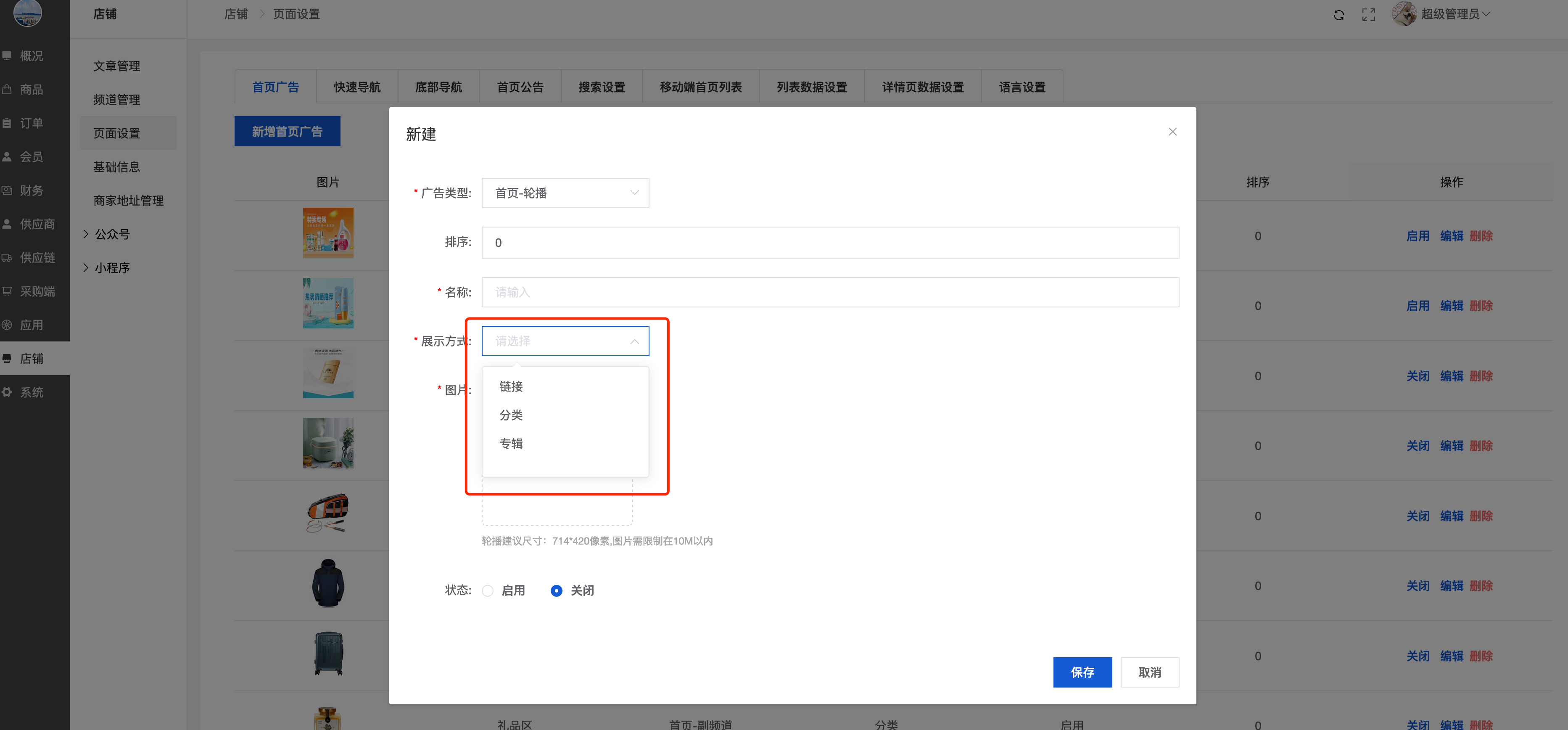
Task: Click the 概况 overview sidebar icon
Action: pos(7,56)
